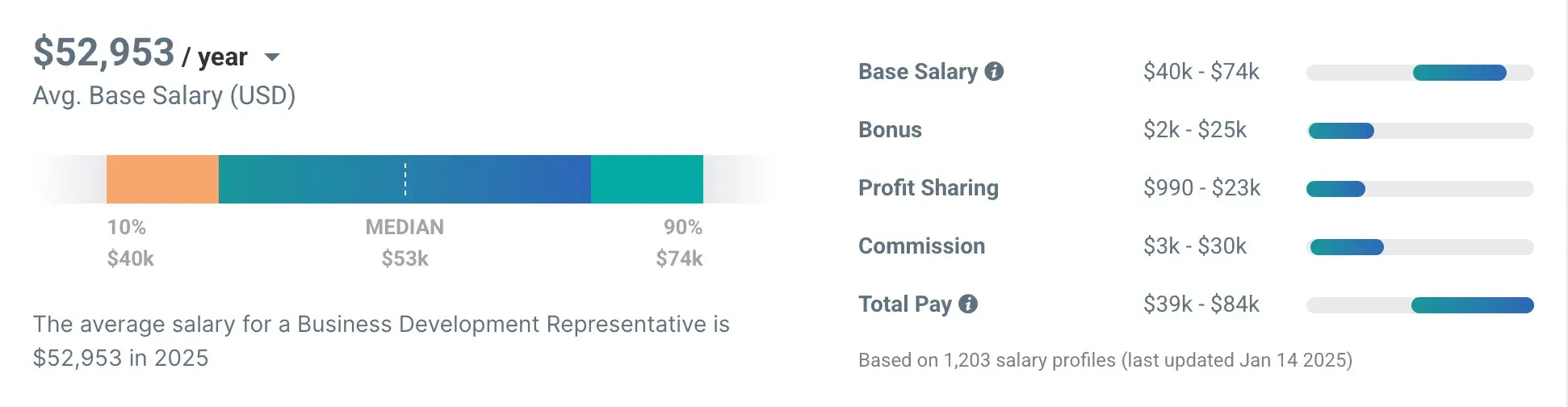Click the $39k - $84k Total Pay range
Viewport: 1568px width, 407px height.
pos(1201,304)
